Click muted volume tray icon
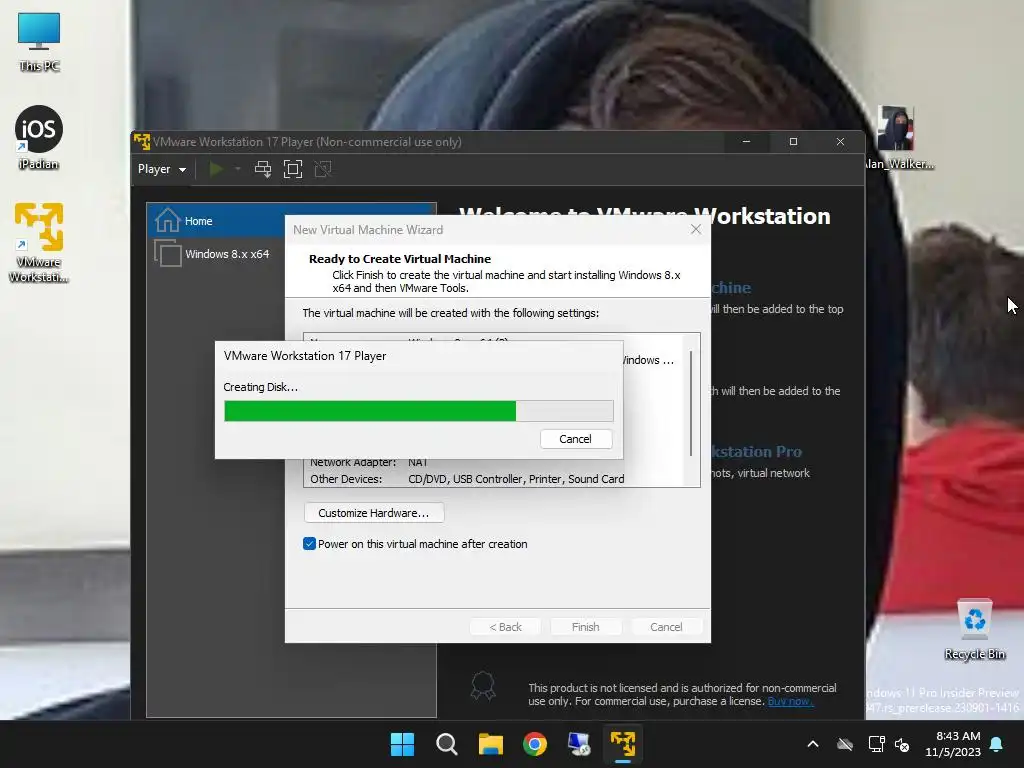 [x=902, y=744]
